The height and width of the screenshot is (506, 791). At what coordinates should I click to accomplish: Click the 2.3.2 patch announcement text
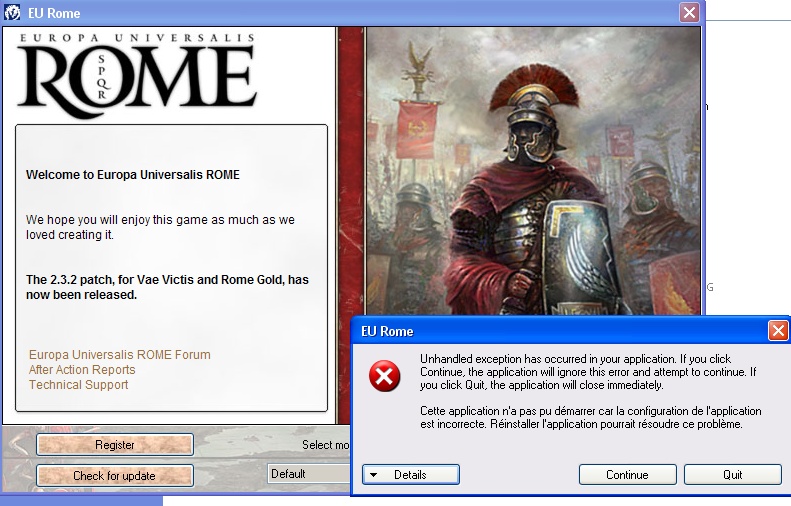167,287
